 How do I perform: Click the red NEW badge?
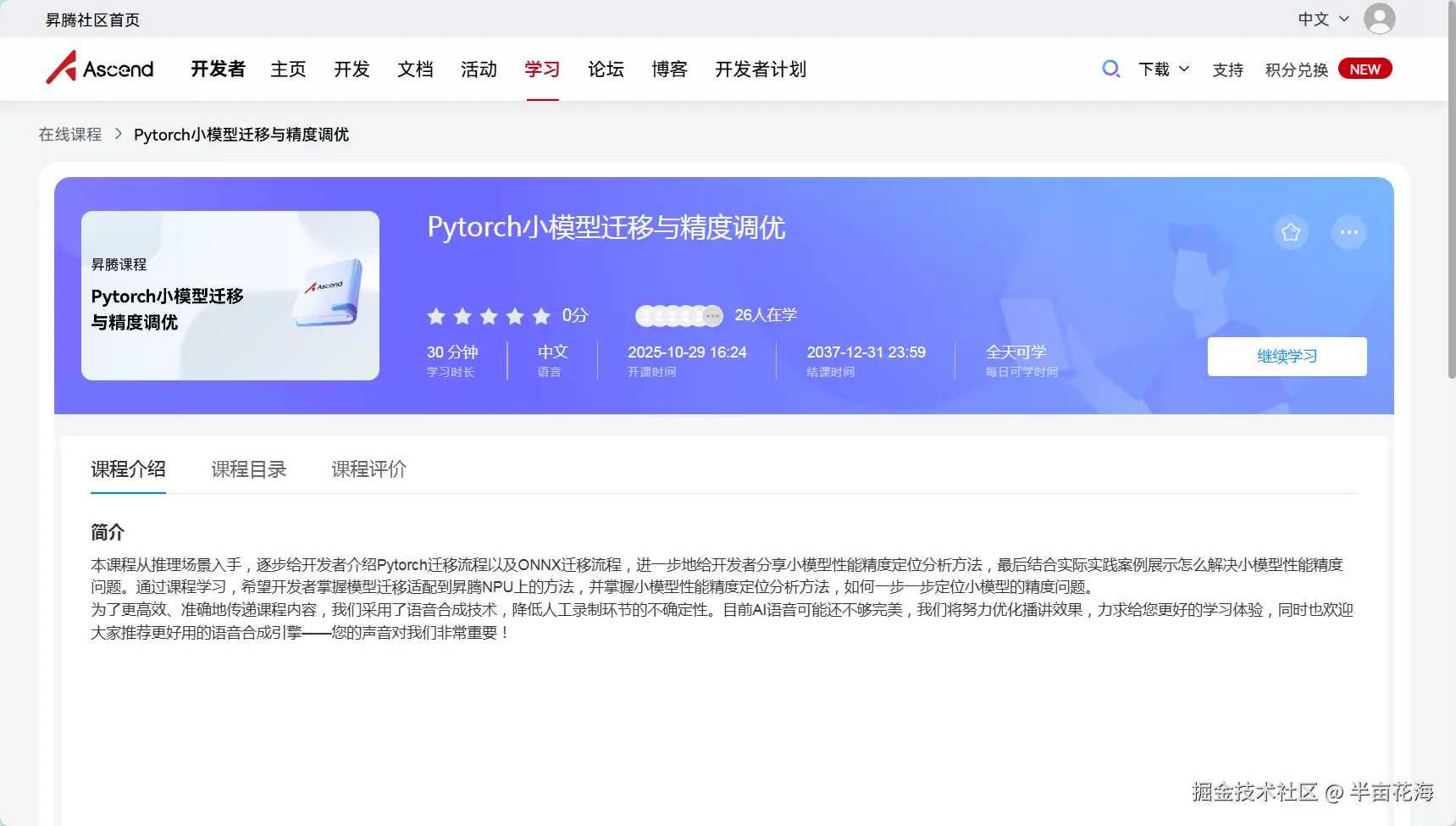tap(1365, 69)
